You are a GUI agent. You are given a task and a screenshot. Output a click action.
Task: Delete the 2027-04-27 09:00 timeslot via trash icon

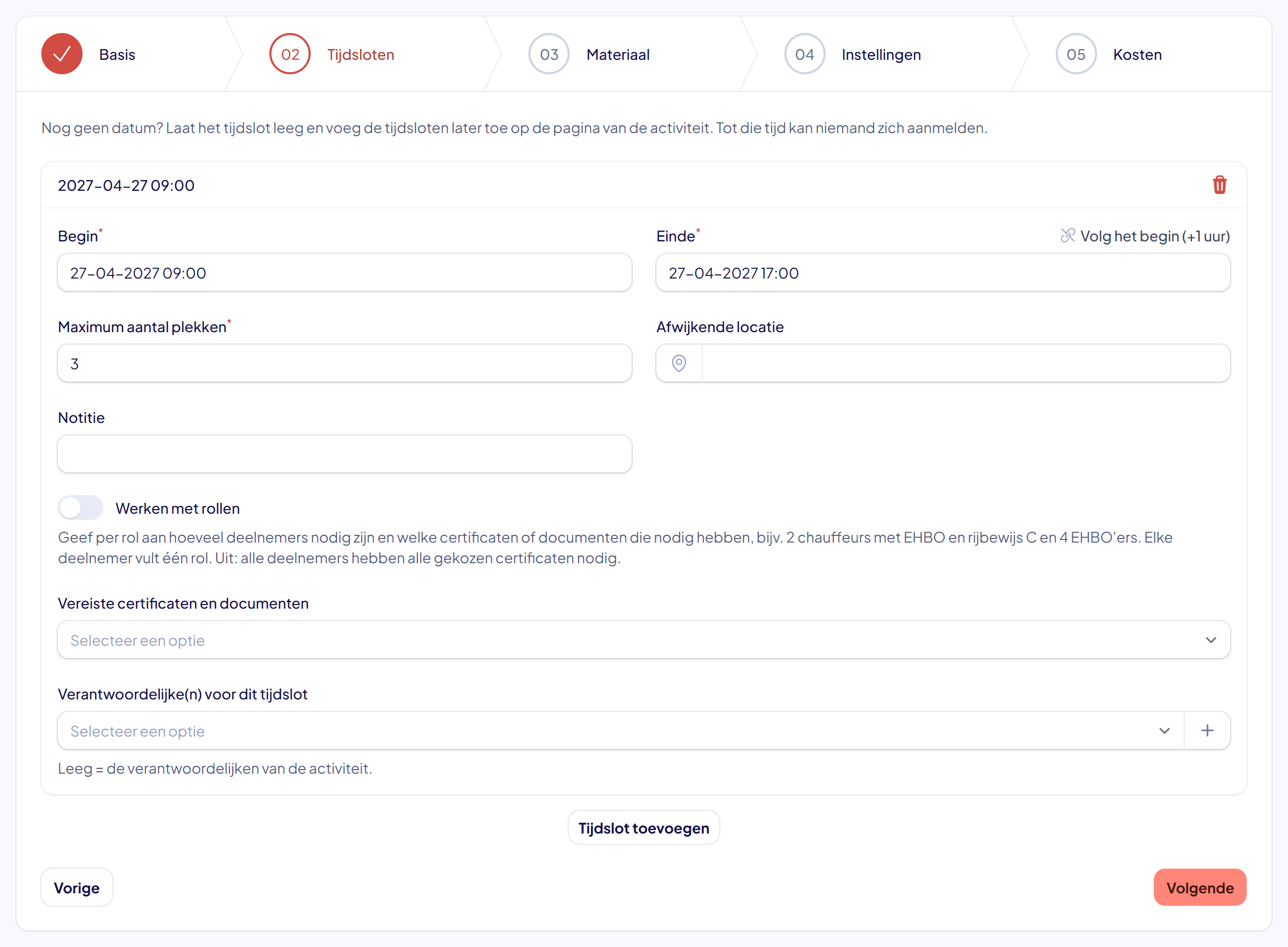pos(1219,185)
